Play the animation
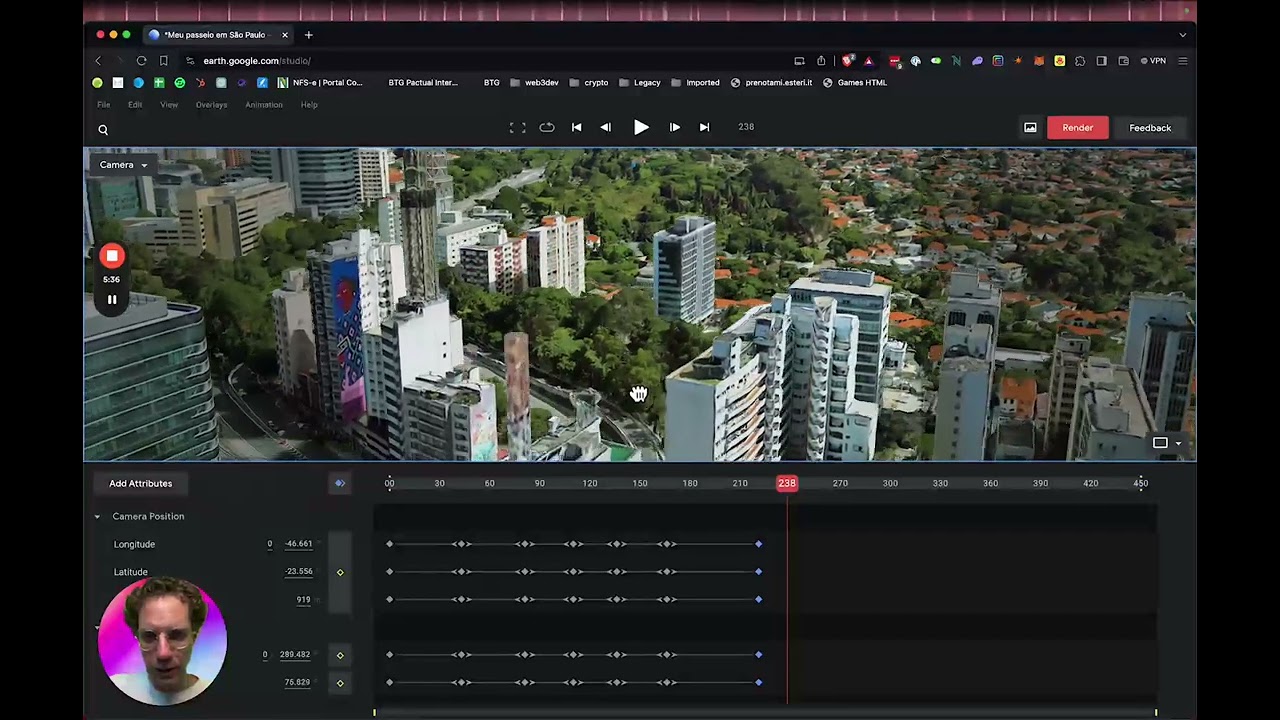Viewport: 1280px width, 720px height. 641,128
